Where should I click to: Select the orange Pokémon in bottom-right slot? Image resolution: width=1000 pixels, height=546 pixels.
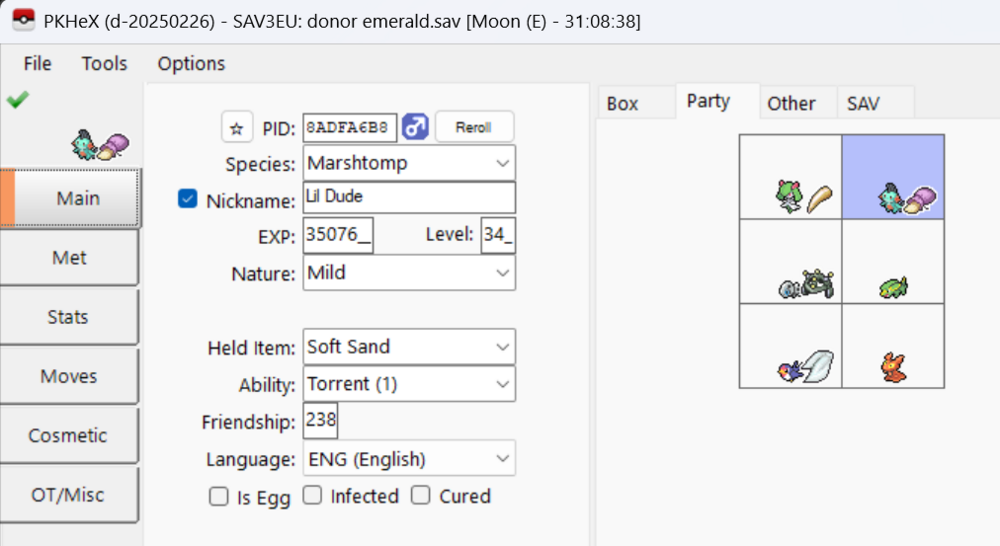click(892, 368)
